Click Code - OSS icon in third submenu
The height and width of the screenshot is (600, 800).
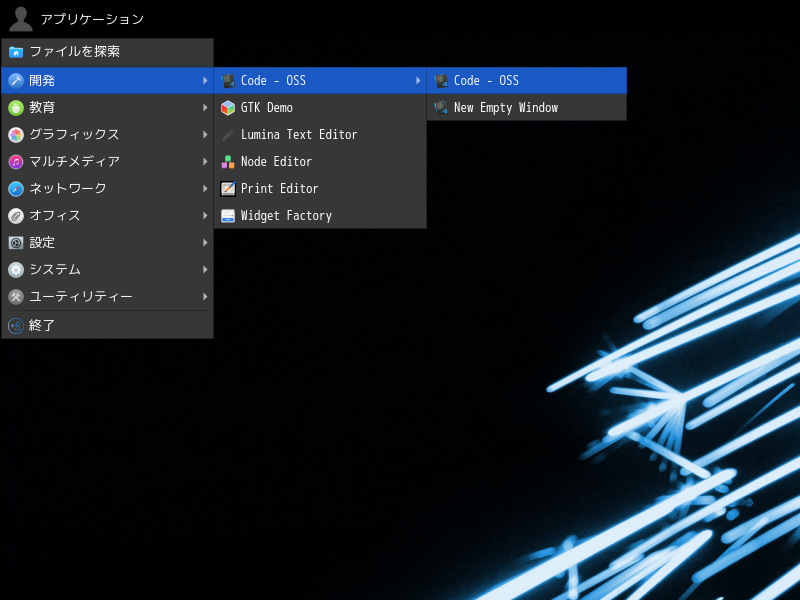pos(441,81)
